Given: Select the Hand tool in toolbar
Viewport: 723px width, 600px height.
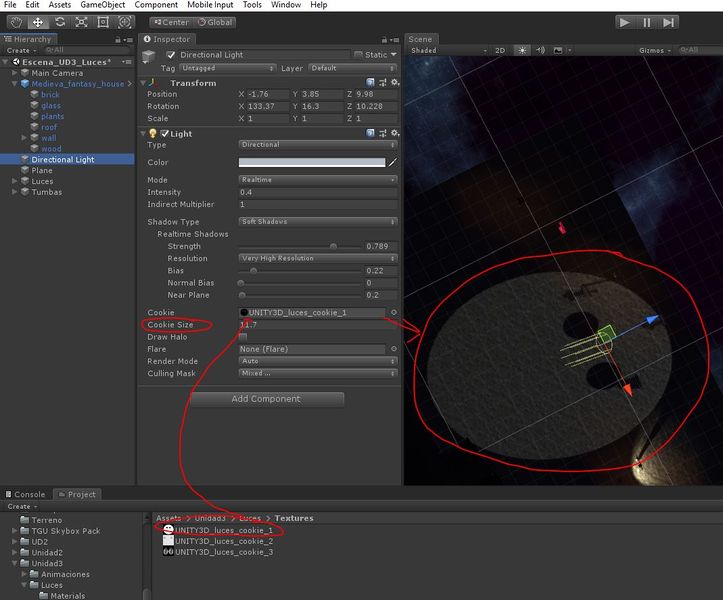Looking at the screenshot, I should [x=17, y=22].
